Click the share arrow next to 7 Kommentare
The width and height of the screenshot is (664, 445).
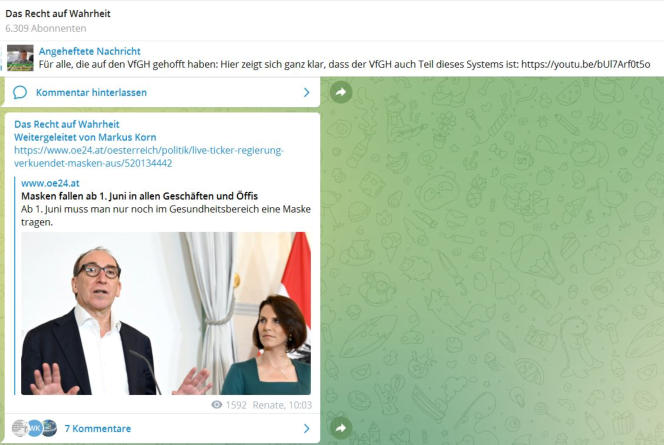click(x=341, y=428)
